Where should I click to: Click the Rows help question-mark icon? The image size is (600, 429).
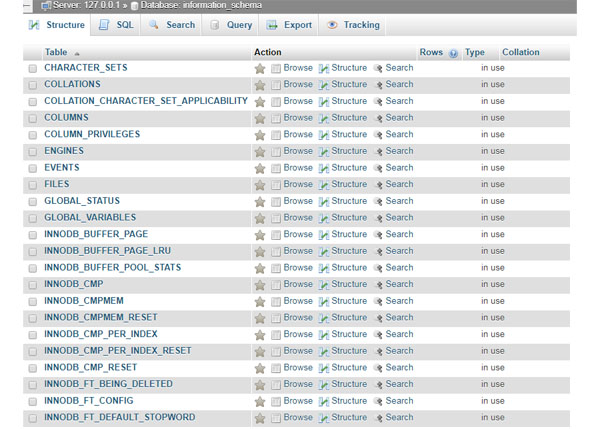coord(453,54)
